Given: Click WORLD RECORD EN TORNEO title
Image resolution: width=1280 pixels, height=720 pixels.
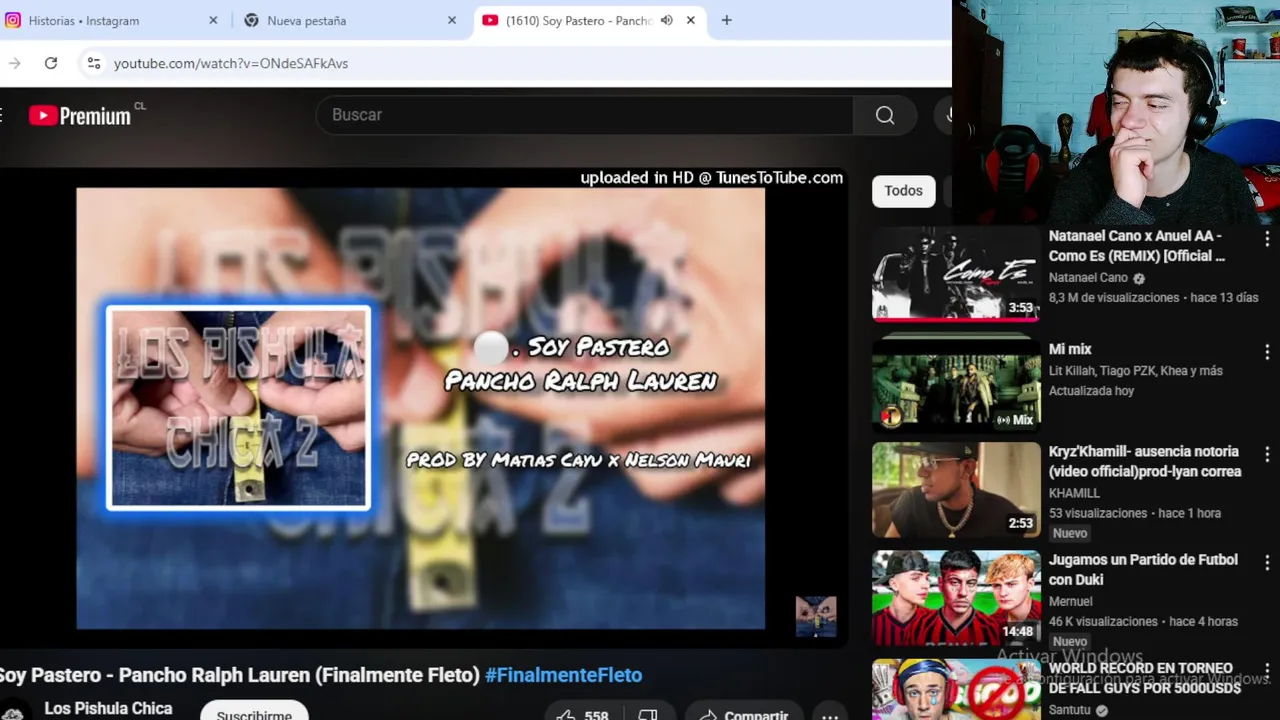Looking at the screenshot, I should pos(1145,677).
